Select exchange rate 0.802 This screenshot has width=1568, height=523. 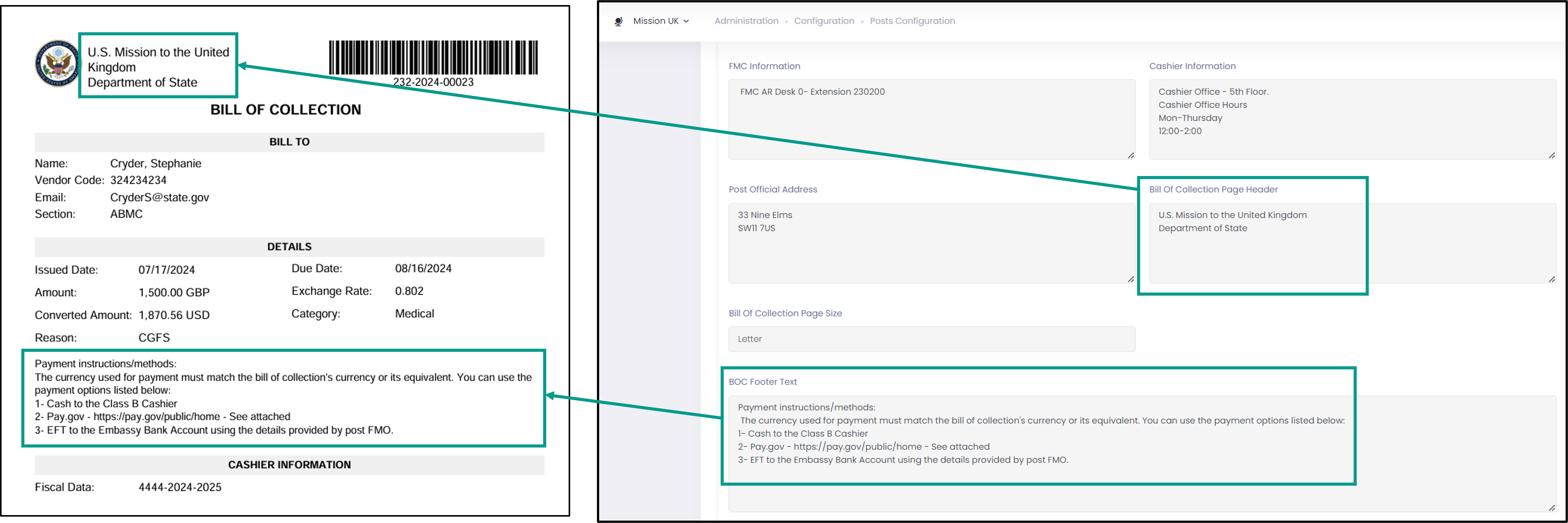(409, 291)
